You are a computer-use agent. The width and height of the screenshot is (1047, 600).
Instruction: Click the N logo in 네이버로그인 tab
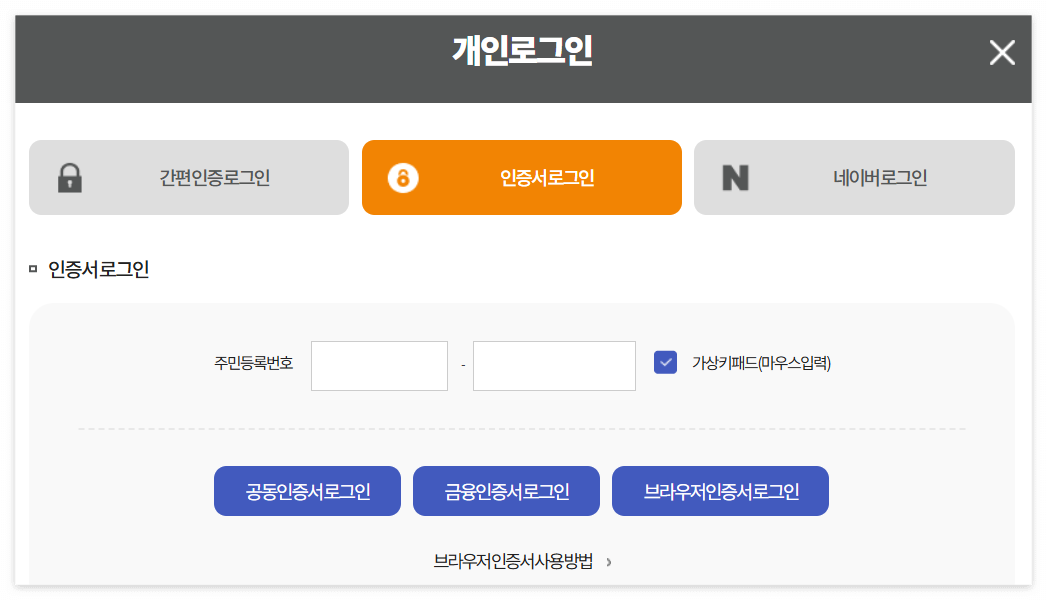(735, 177)
